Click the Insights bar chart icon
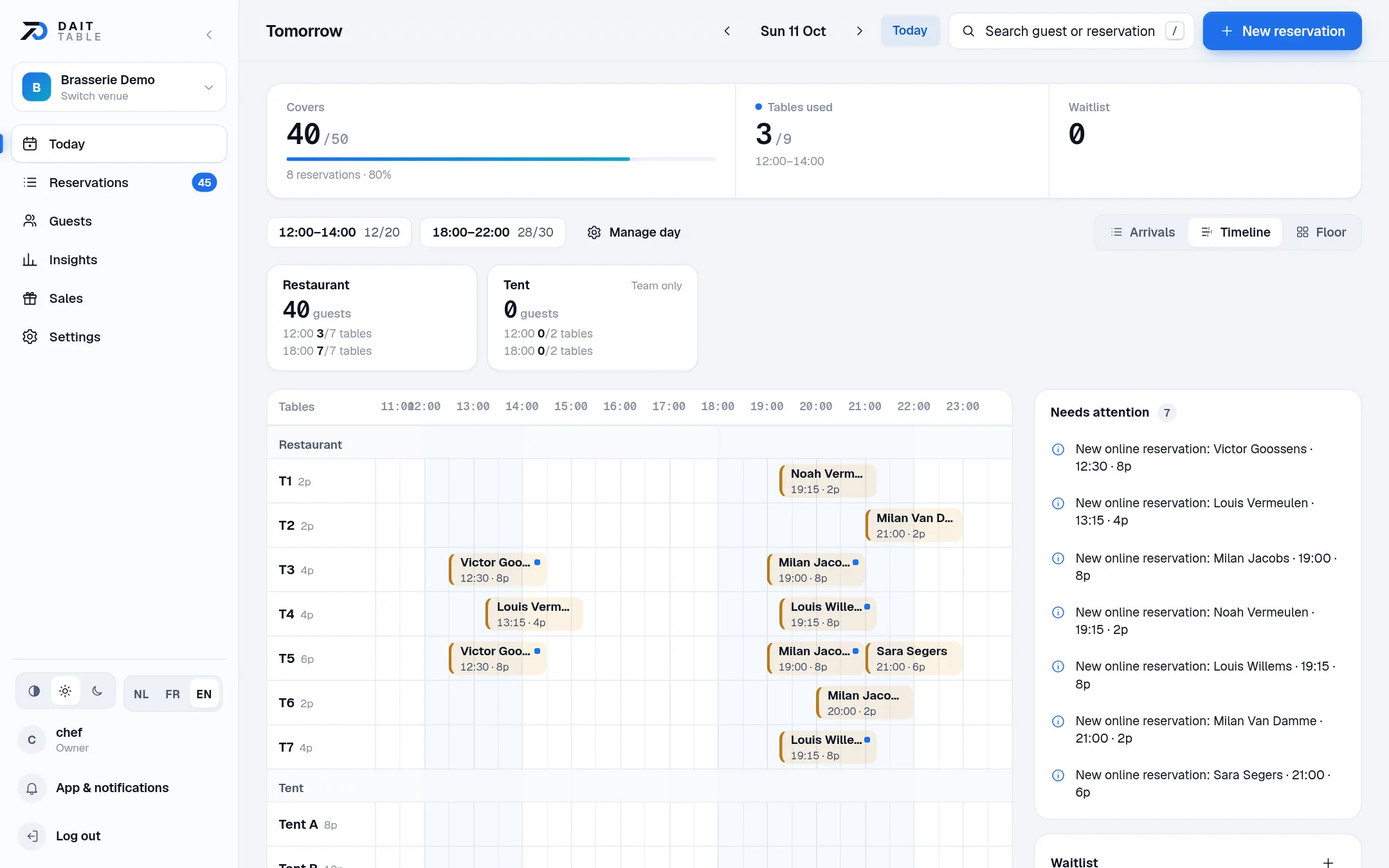The image size is (1389, 868). (30, 260)
